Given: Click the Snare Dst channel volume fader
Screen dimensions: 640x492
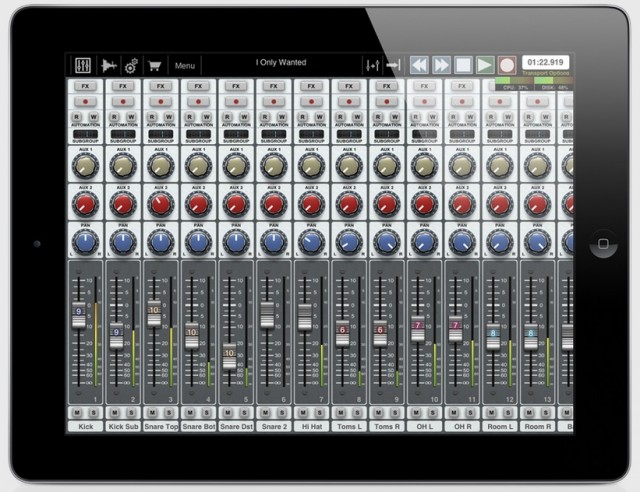Looking at the screenshot, I should click(229, 356).
